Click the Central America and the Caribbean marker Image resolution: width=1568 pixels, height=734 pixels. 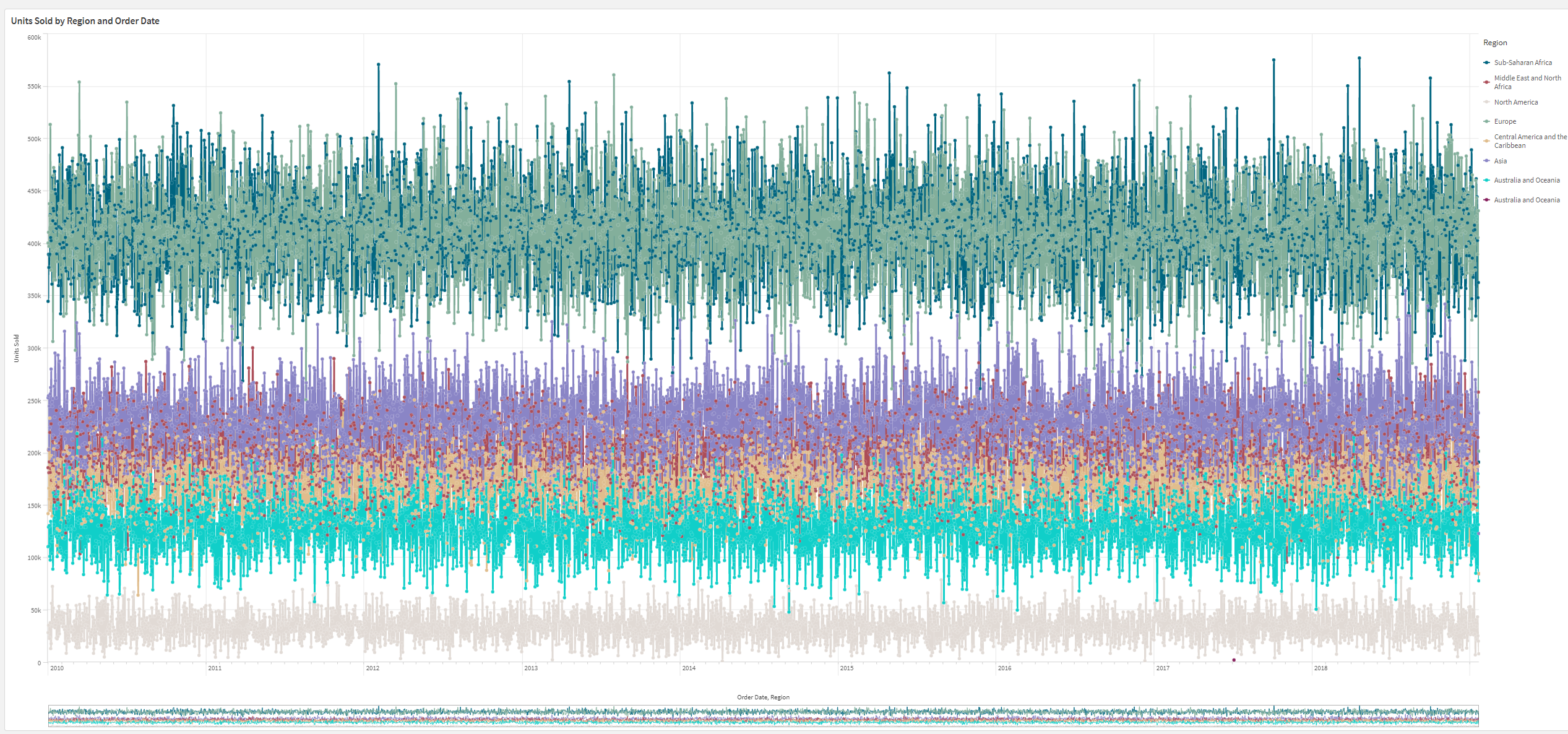point(1488,140)
